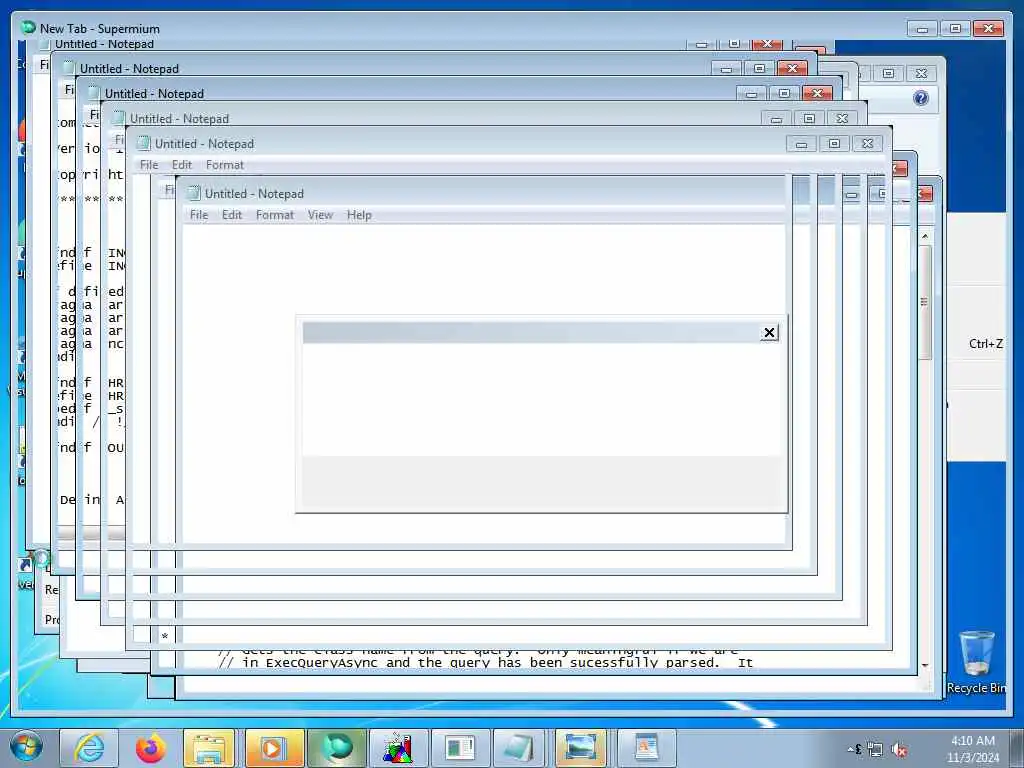1024x768 pixels.
Task: Open Format menu in the frontmost Notepad
Action: [x=274, y=215]
